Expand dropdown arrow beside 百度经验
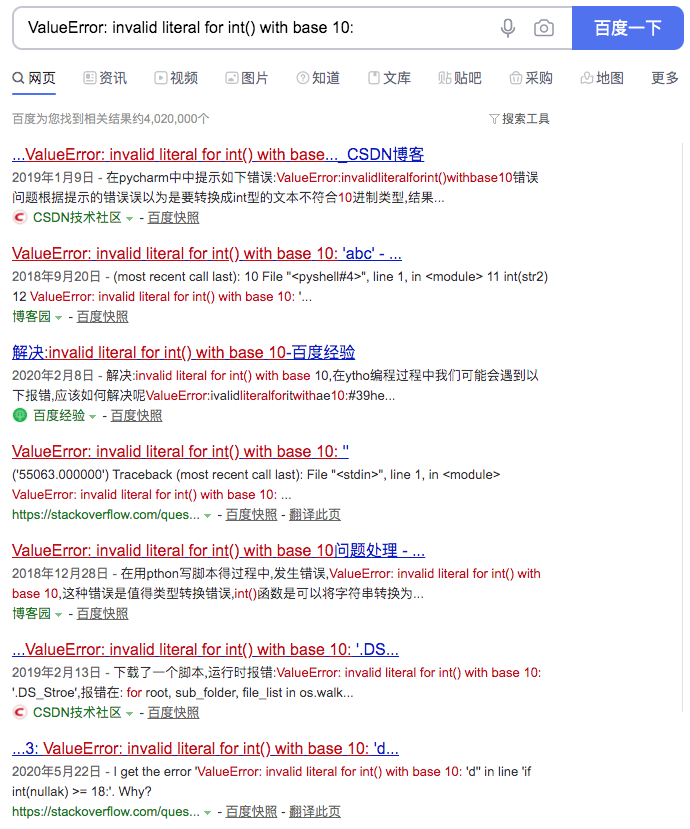Viewport: 690px width, 829px height. (x=93, y=417)
